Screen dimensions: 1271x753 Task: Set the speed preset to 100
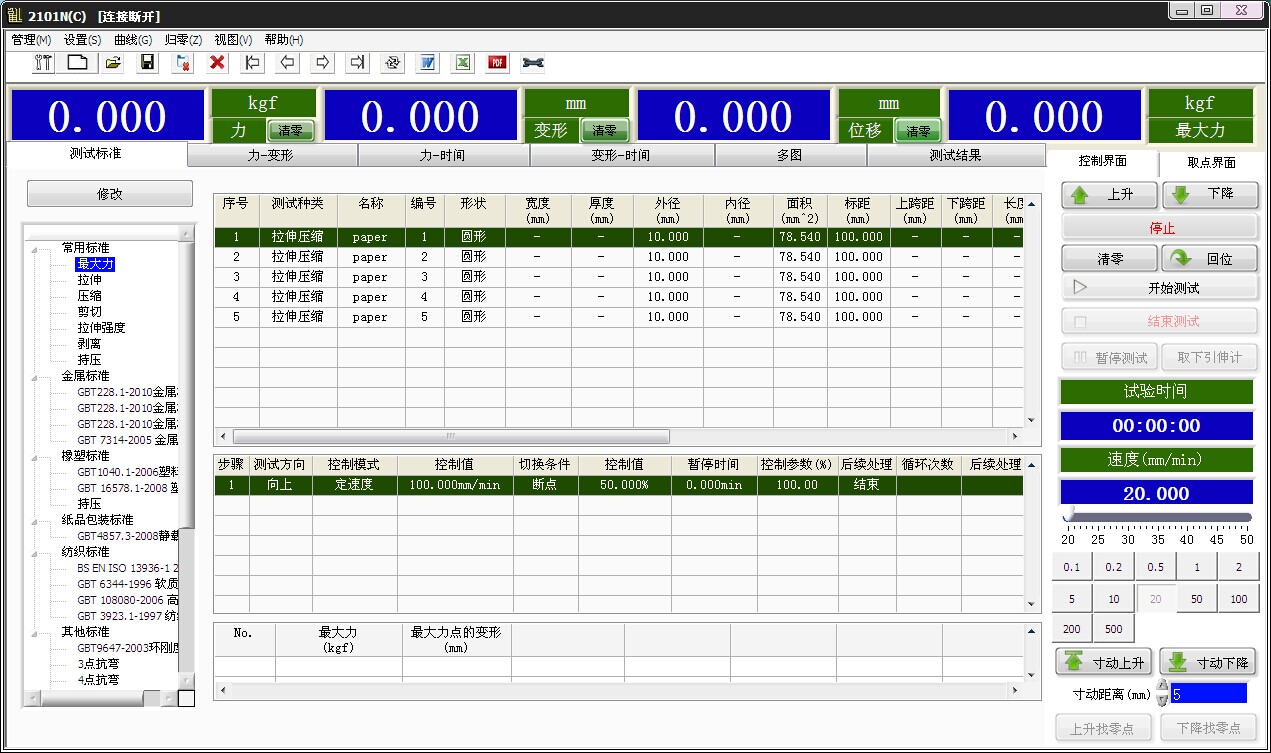[x=1238, y=599]
